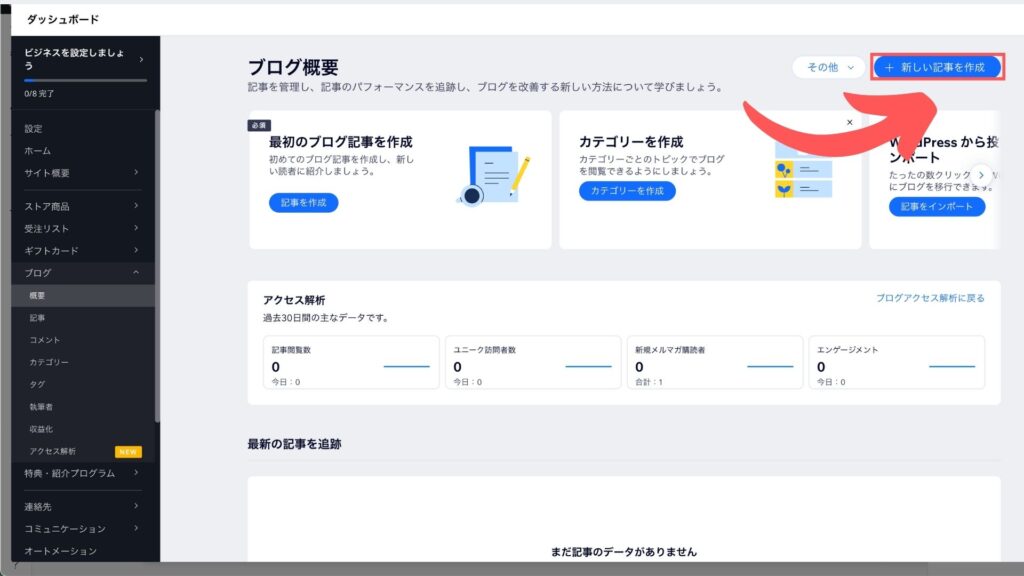
Task: Click the エンゲージメント stat card
Action: (x=897, y=363)
